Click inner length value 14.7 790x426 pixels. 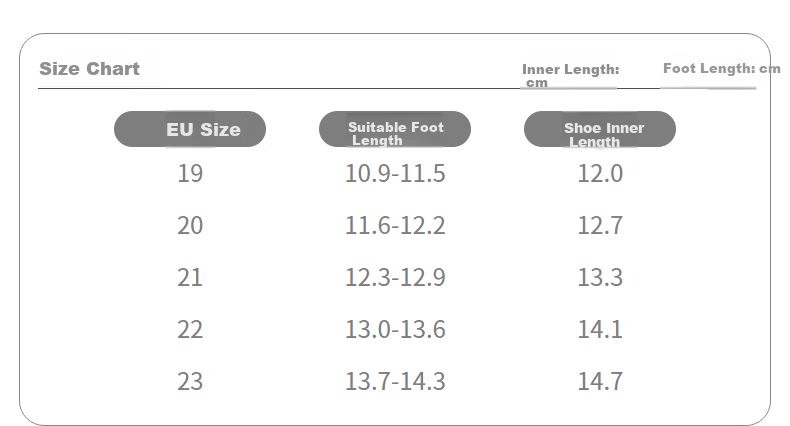pos(600,381)
